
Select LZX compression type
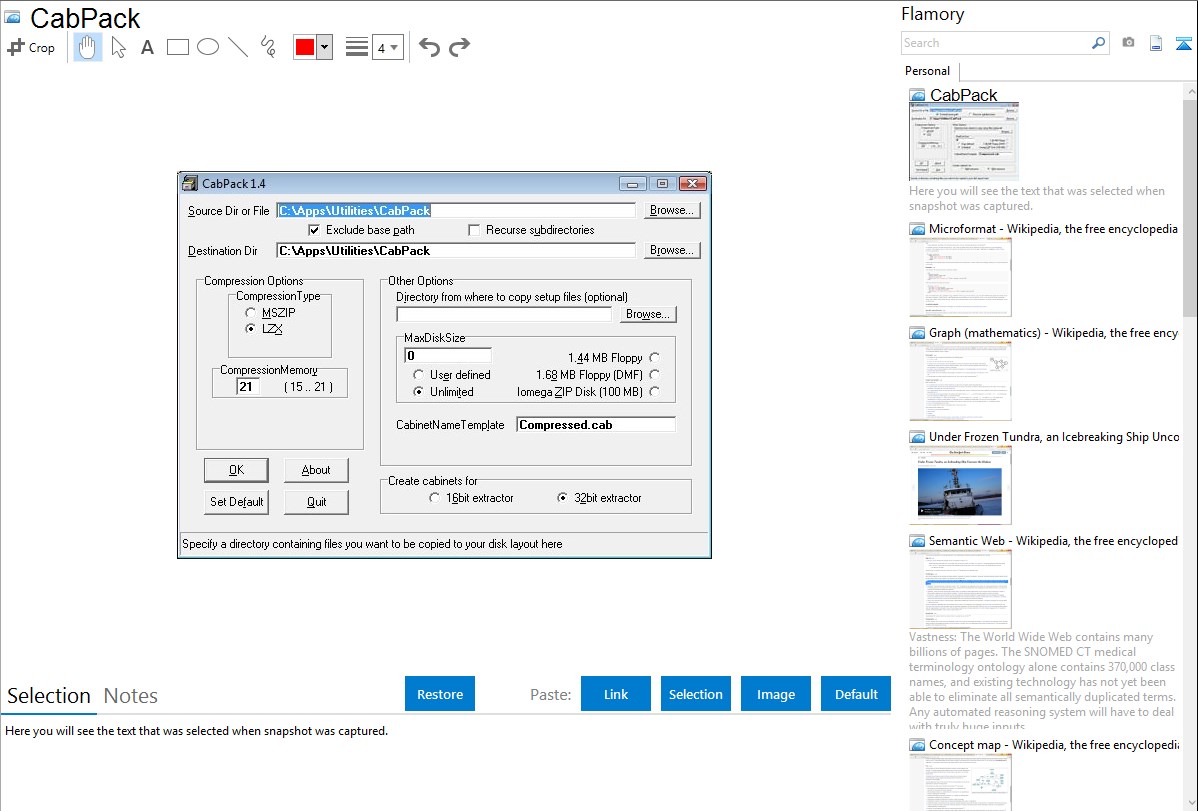pyautogui.click(x=251, y=329)
